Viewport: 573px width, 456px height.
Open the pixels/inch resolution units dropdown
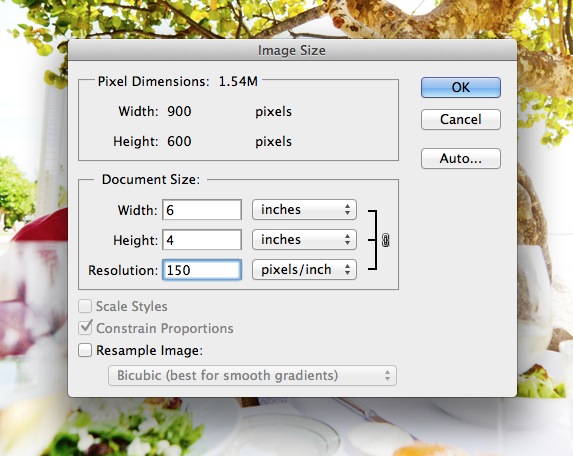coord(304,270)
